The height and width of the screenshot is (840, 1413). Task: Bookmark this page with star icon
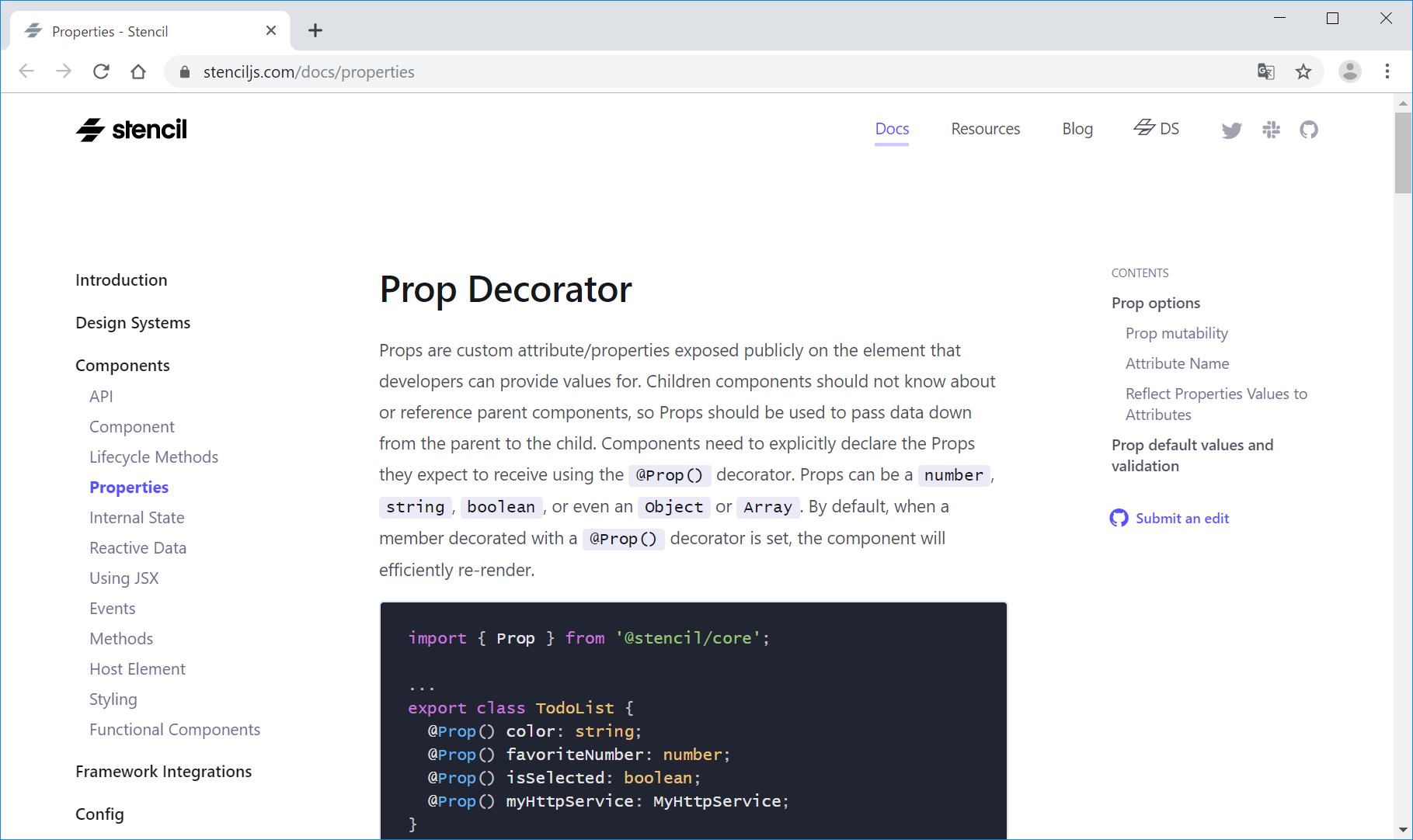1303,72
